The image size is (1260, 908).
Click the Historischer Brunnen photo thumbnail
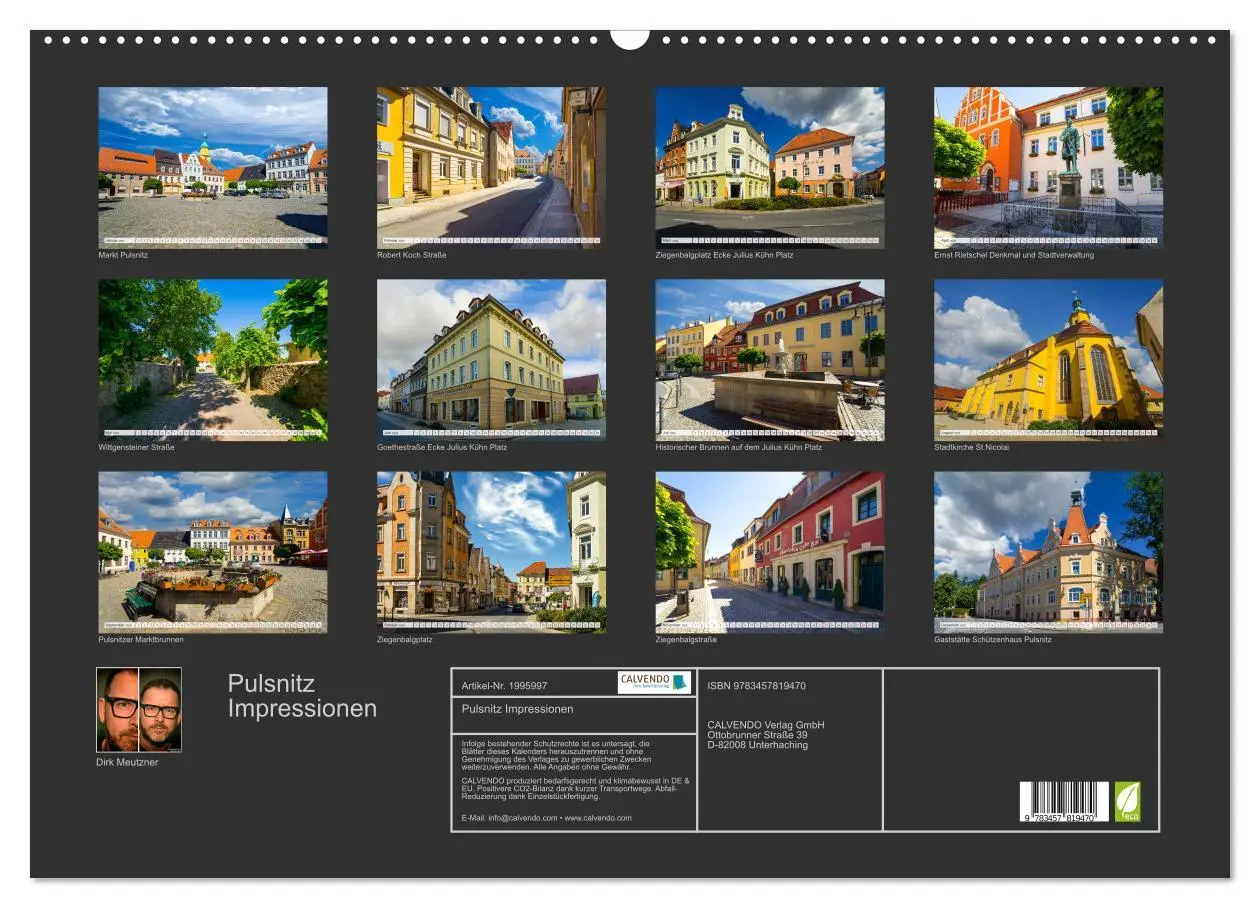coord(770,360)
